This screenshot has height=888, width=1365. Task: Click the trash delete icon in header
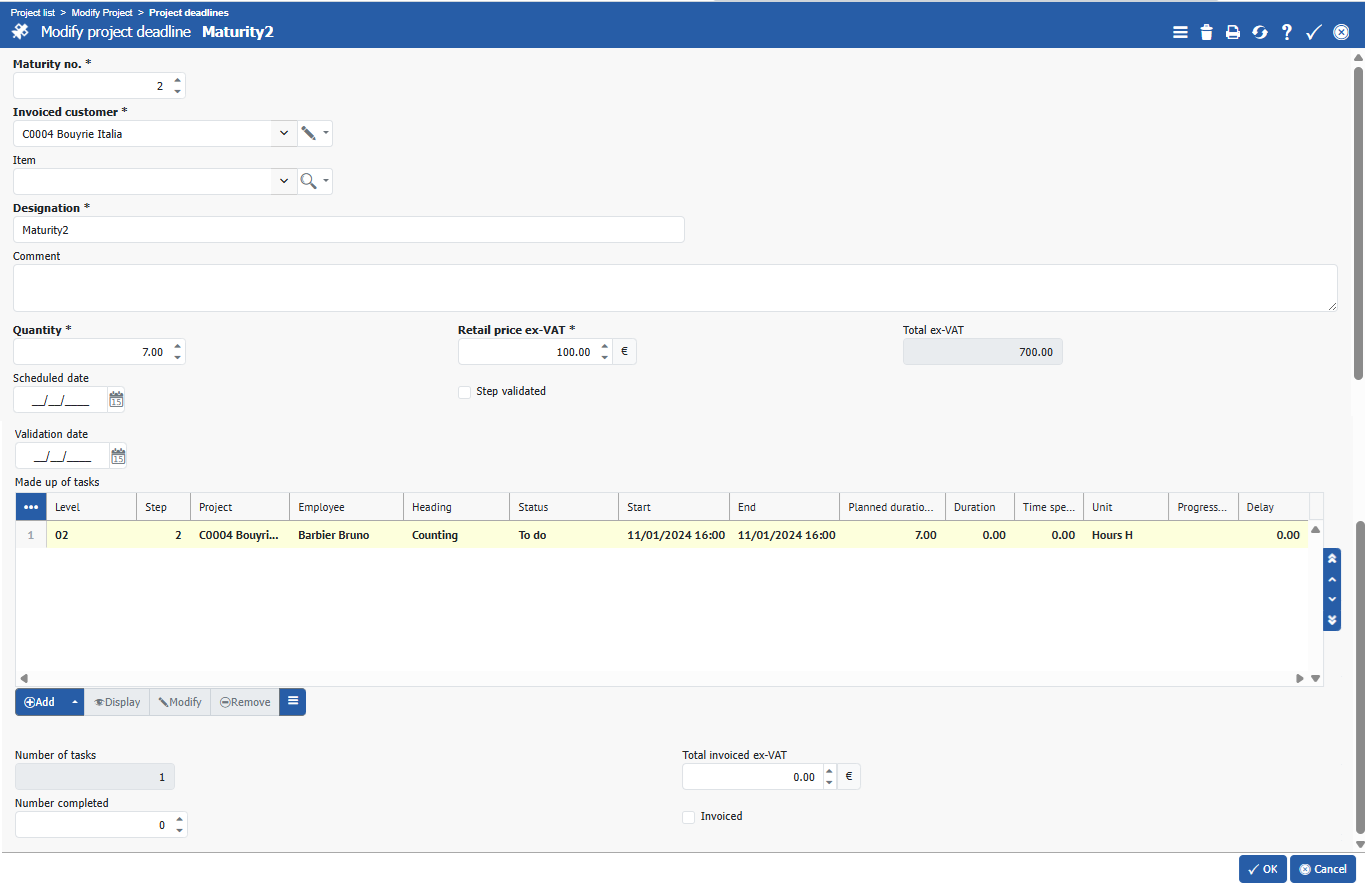1206,32
